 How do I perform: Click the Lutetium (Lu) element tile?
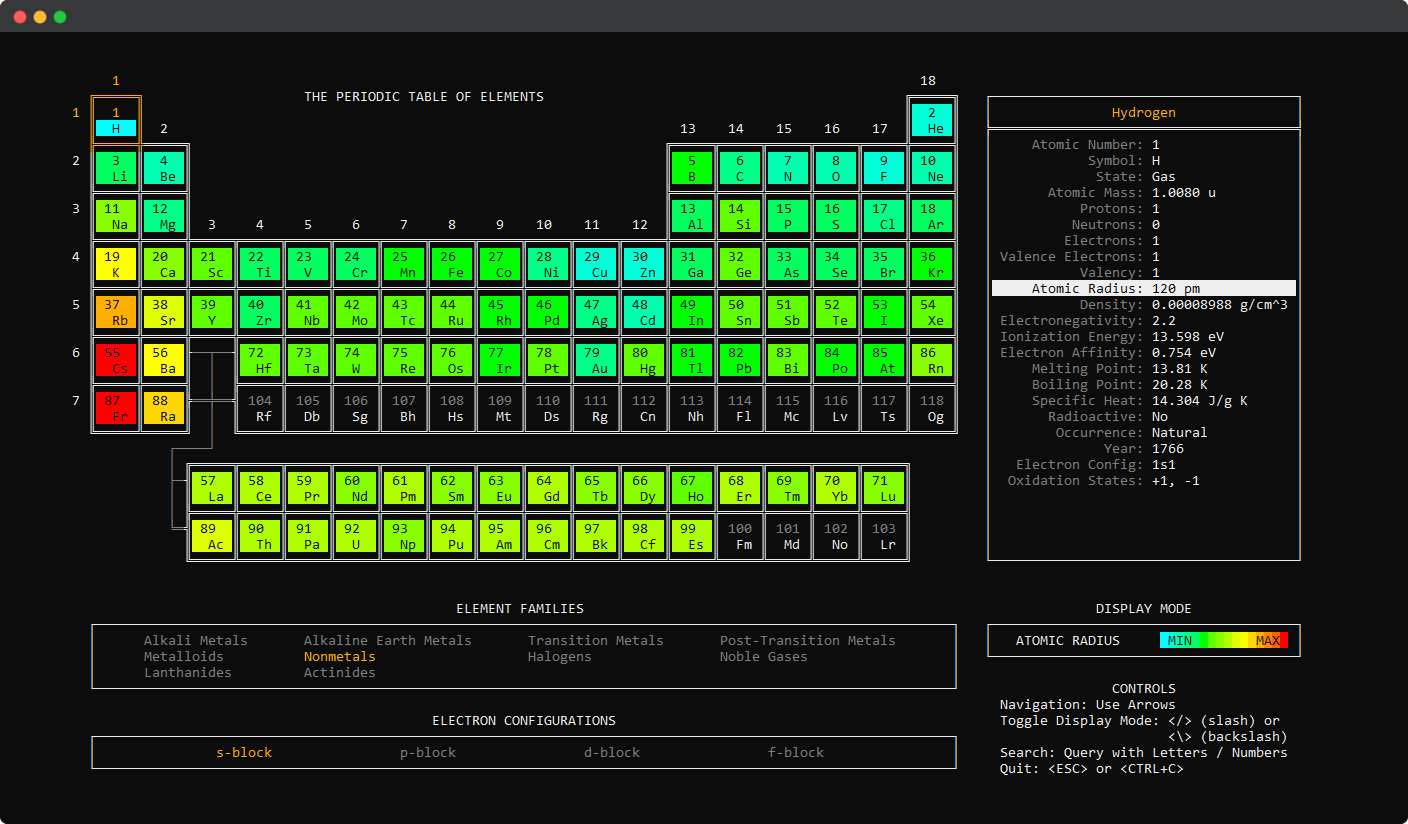click(x=884, y=488)
